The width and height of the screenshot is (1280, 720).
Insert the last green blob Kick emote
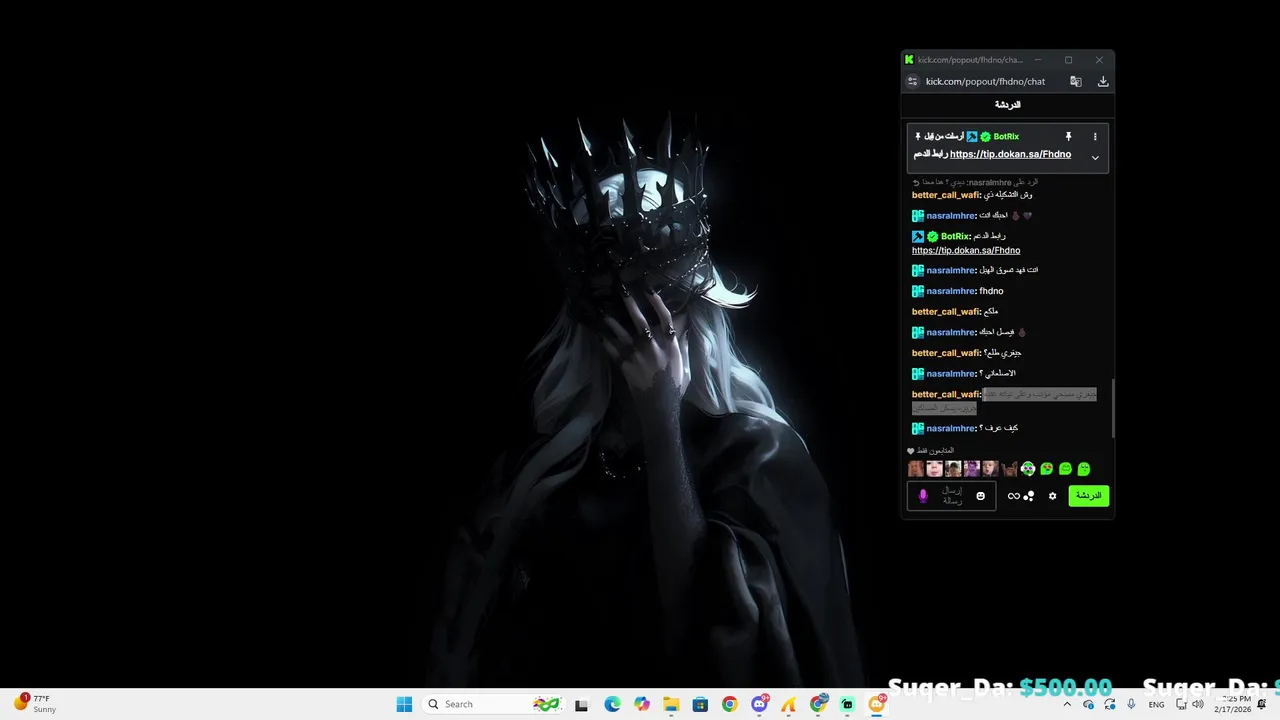tap(1084, 469)
